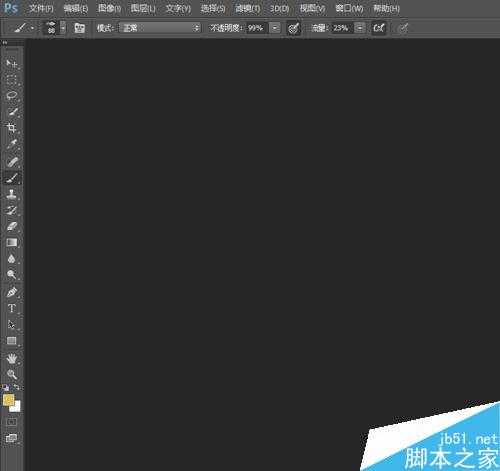This screenshot has height=471, width=500.
Task: Click the yellow foreground color swatch
Action: click(8, 400)
